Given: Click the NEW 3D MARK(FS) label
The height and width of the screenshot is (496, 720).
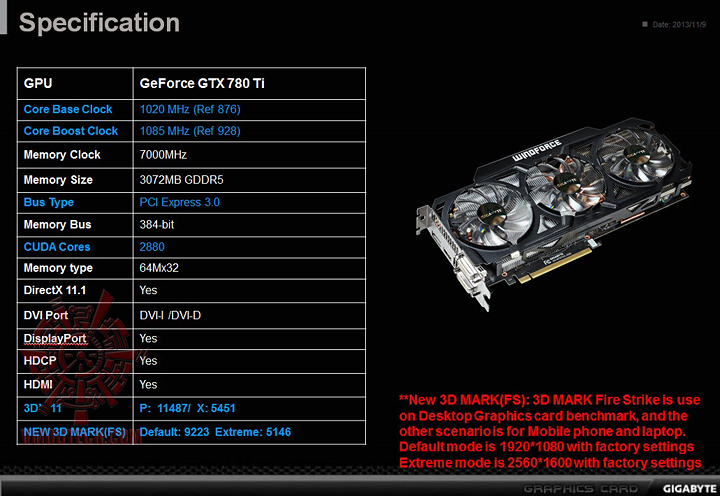Looking at the screenshot, I should pyautogui.click(x=74, y=432).
